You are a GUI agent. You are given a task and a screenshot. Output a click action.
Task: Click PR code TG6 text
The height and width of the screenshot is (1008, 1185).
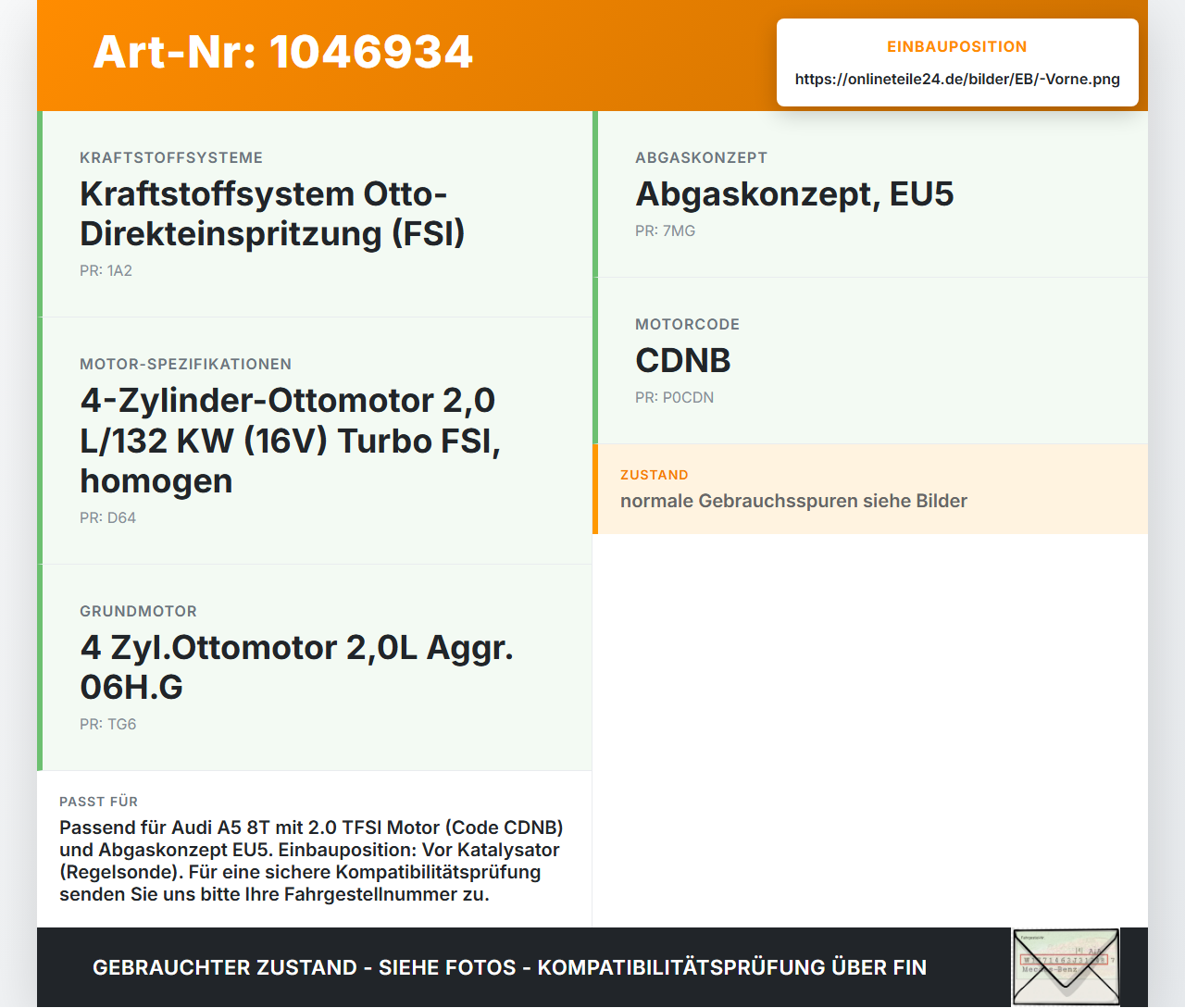(107, 724)
